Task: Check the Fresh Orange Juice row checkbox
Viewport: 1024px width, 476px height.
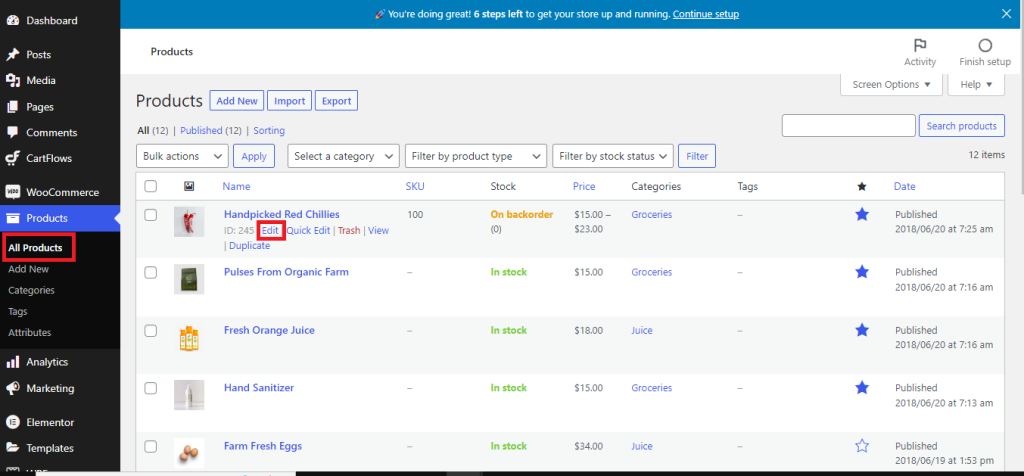Action: tap(151, 330)
